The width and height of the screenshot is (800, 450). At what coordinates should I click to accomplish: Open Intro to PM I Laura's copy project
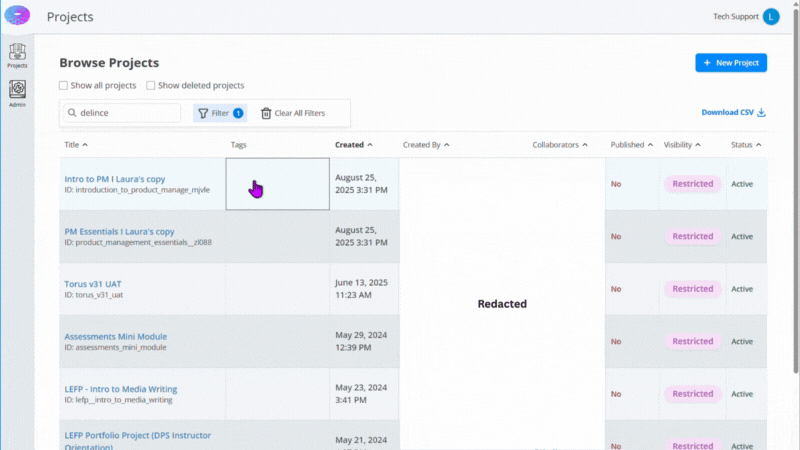[x=115, y=179]
